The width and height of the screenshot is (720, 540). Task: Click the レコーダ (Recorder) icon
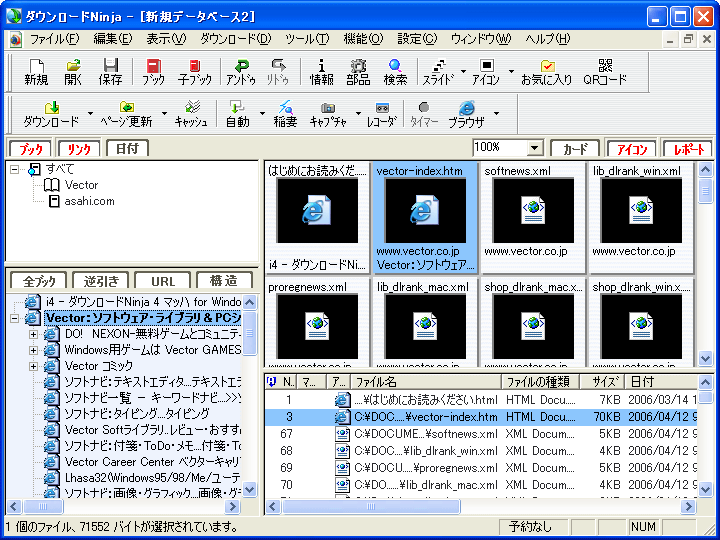pos(382,114)
